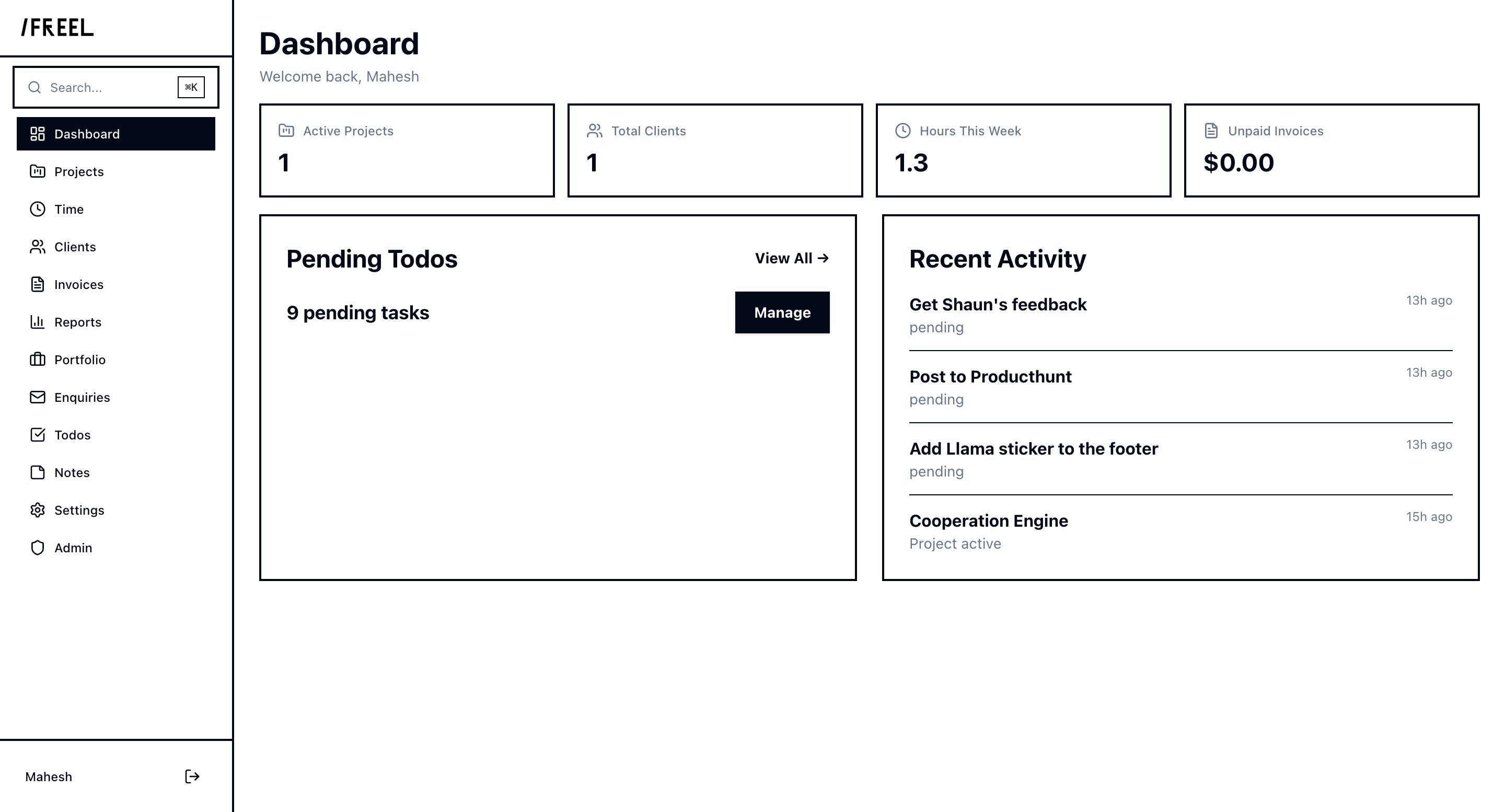Follow the View All todos link
1505x812 pixels.
coord(792,258)
